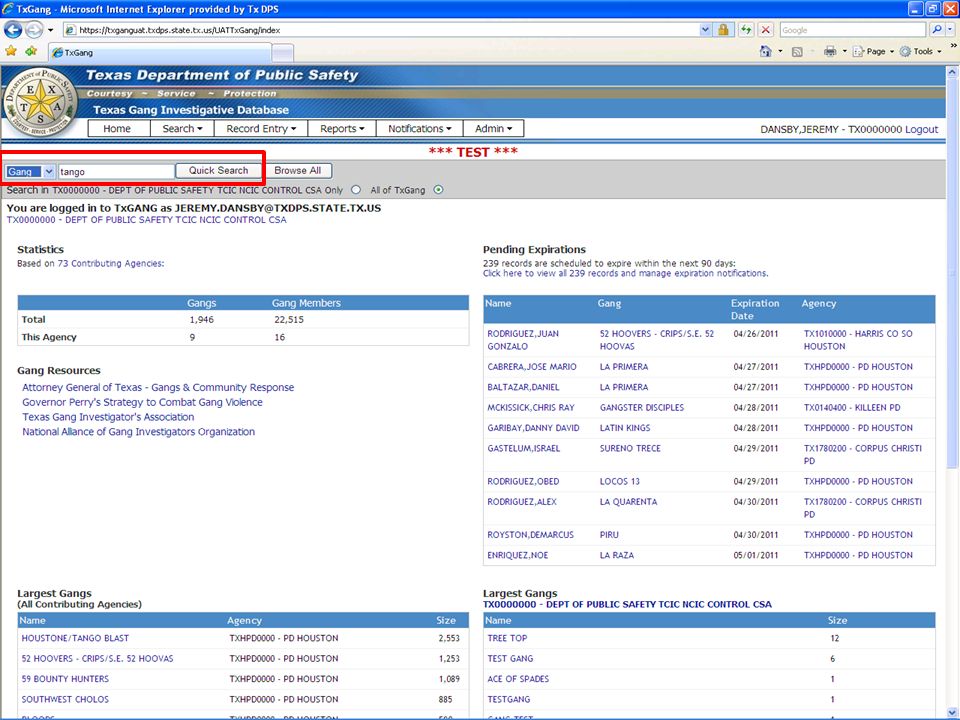Viewport: 960px width, 720px height.
Task: Open ROYSTON,DEMARCUS record
Action: click(x=530, y=534)
